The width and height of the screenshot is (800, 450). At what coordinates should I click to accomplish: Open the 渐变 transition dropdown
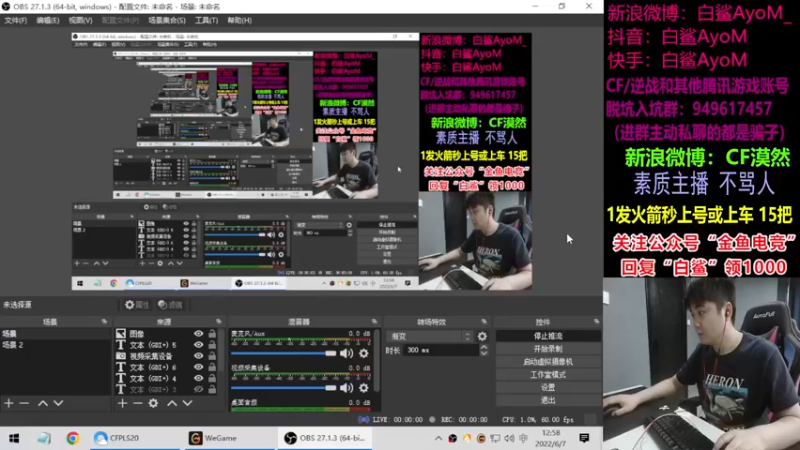click(431, 336)
